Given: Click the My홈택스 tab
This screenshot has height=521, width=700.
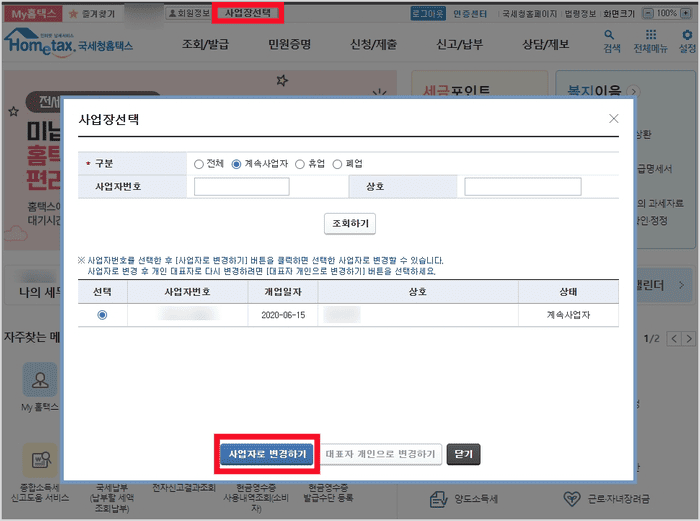Looking at the screenshot, I should coord(33,14).
